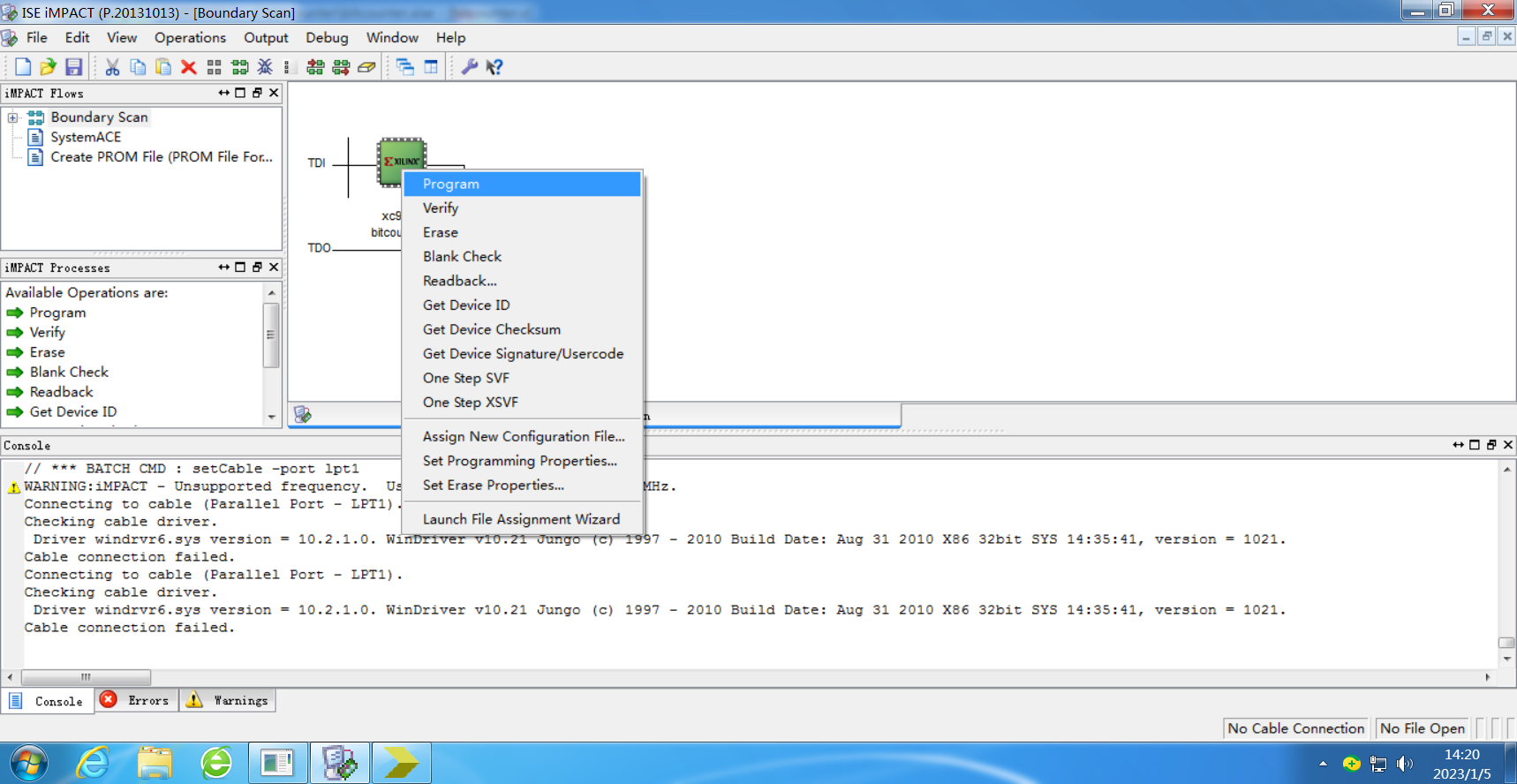The width and height of the screenshot is (1517, 784).
Task: Choose One Step SVF
Action: click(x=522, y=378)
